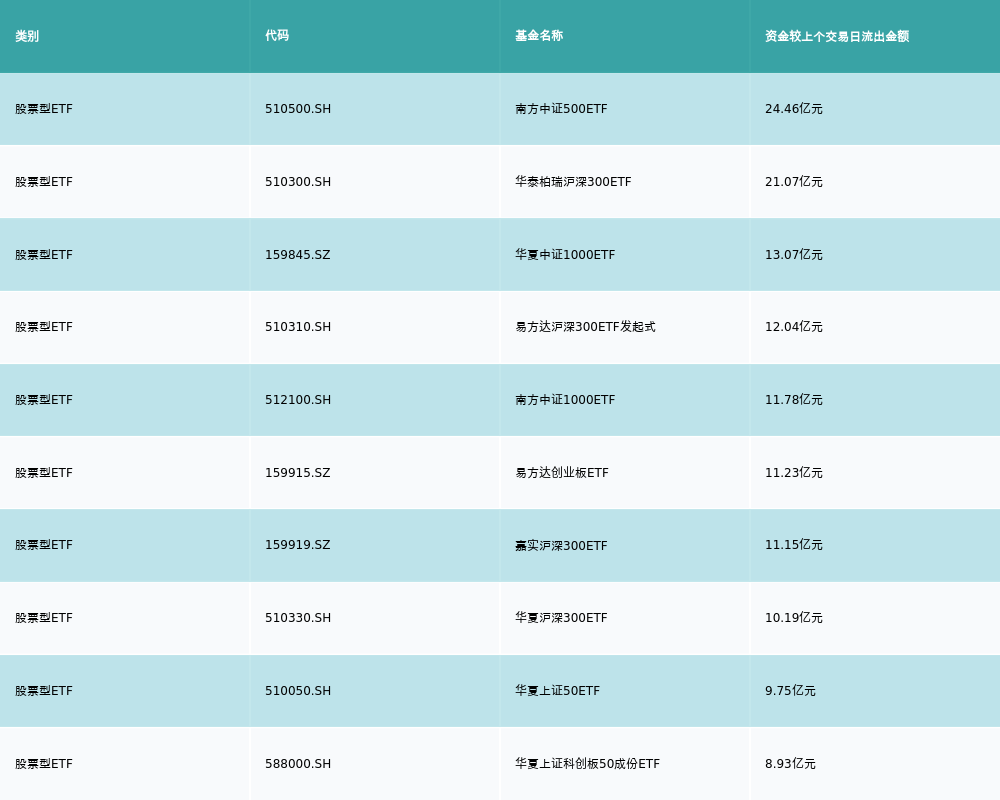Select fund code 510500.SH
The height and width of the screenshot is (800, 1000).
pos(298,109)
